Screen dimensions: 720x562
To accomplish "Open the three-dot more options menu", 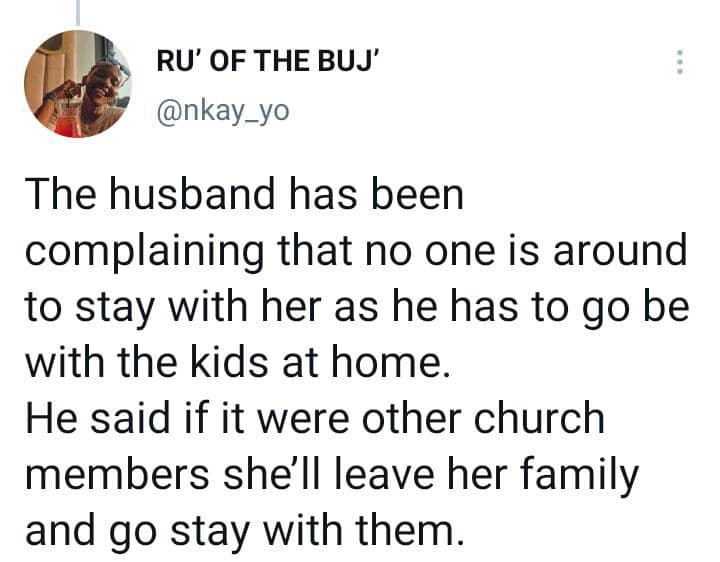I will (680, 63).
